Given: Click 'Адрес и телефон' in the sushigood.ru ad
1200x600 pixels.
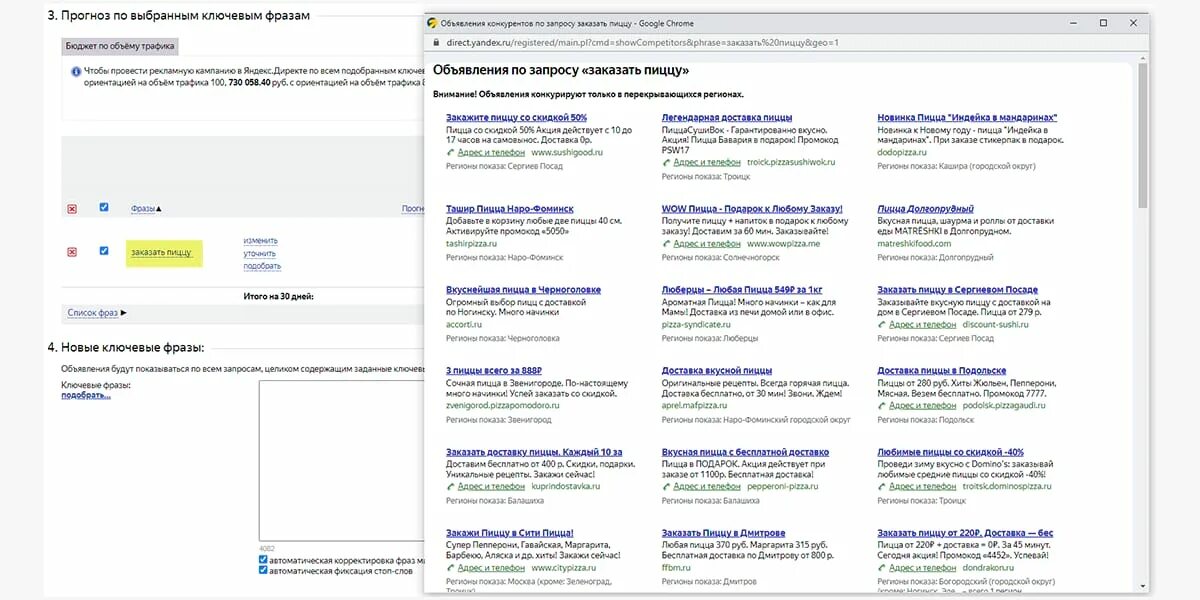Looking at the screenshot, I should (x=490, y=153).
